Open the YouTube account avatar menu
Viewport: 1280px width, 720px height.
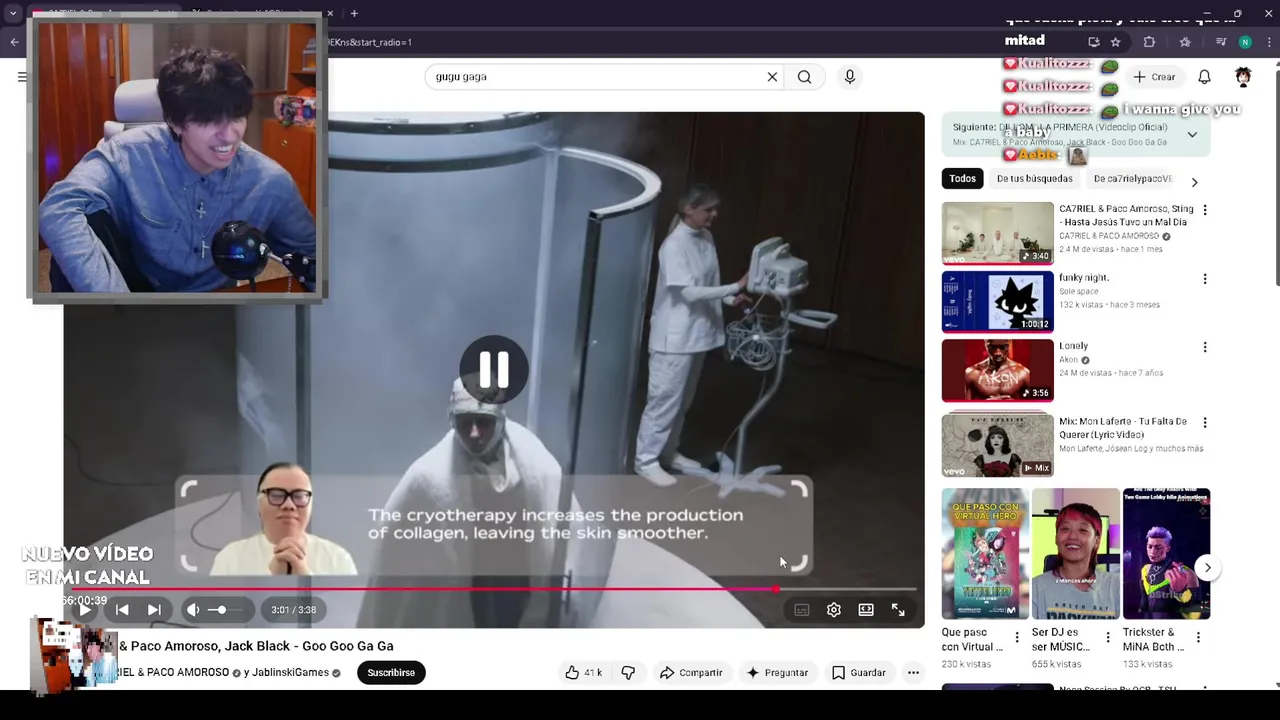[1243, 77]
